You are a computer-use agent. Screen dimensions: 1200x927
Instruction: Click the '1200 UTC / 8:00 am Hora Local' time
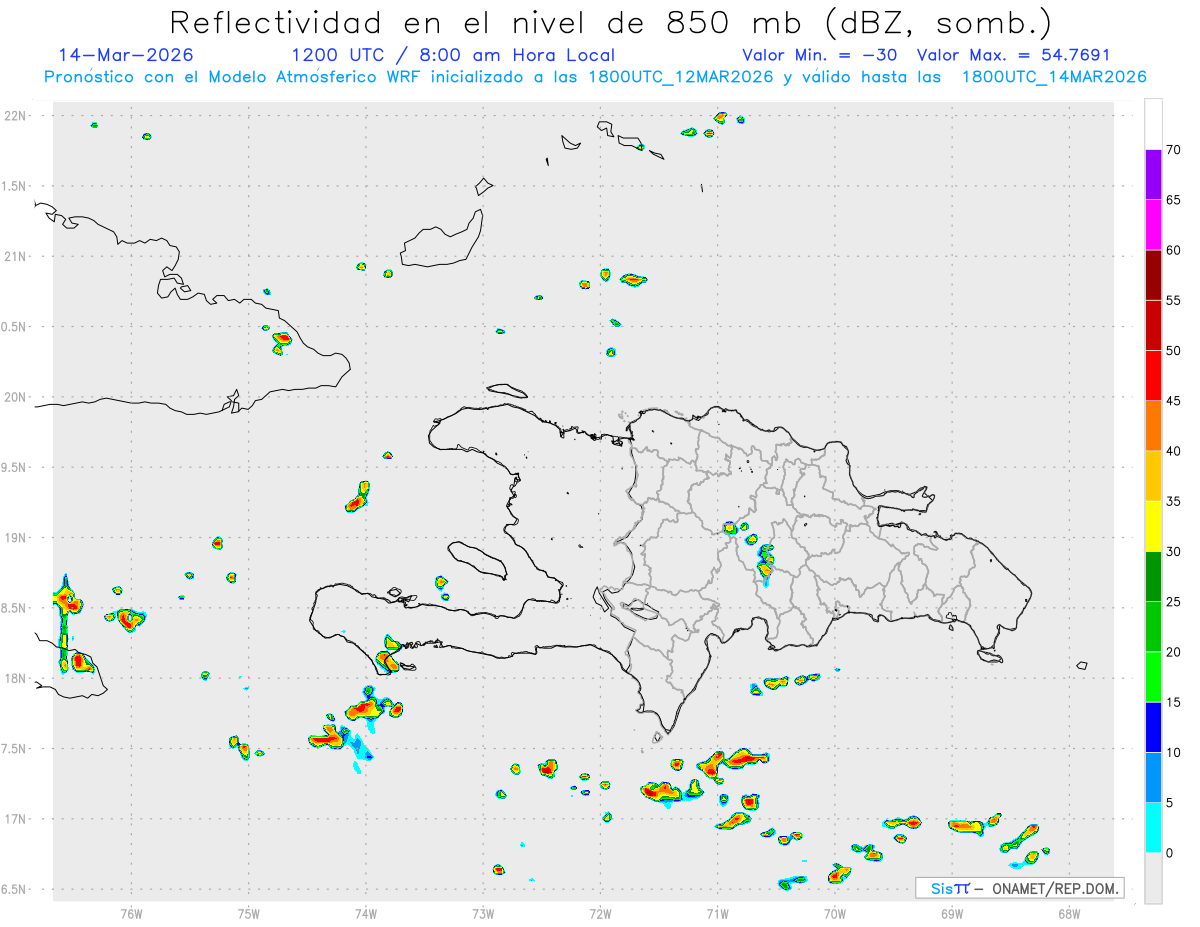[x=453, y=55]
